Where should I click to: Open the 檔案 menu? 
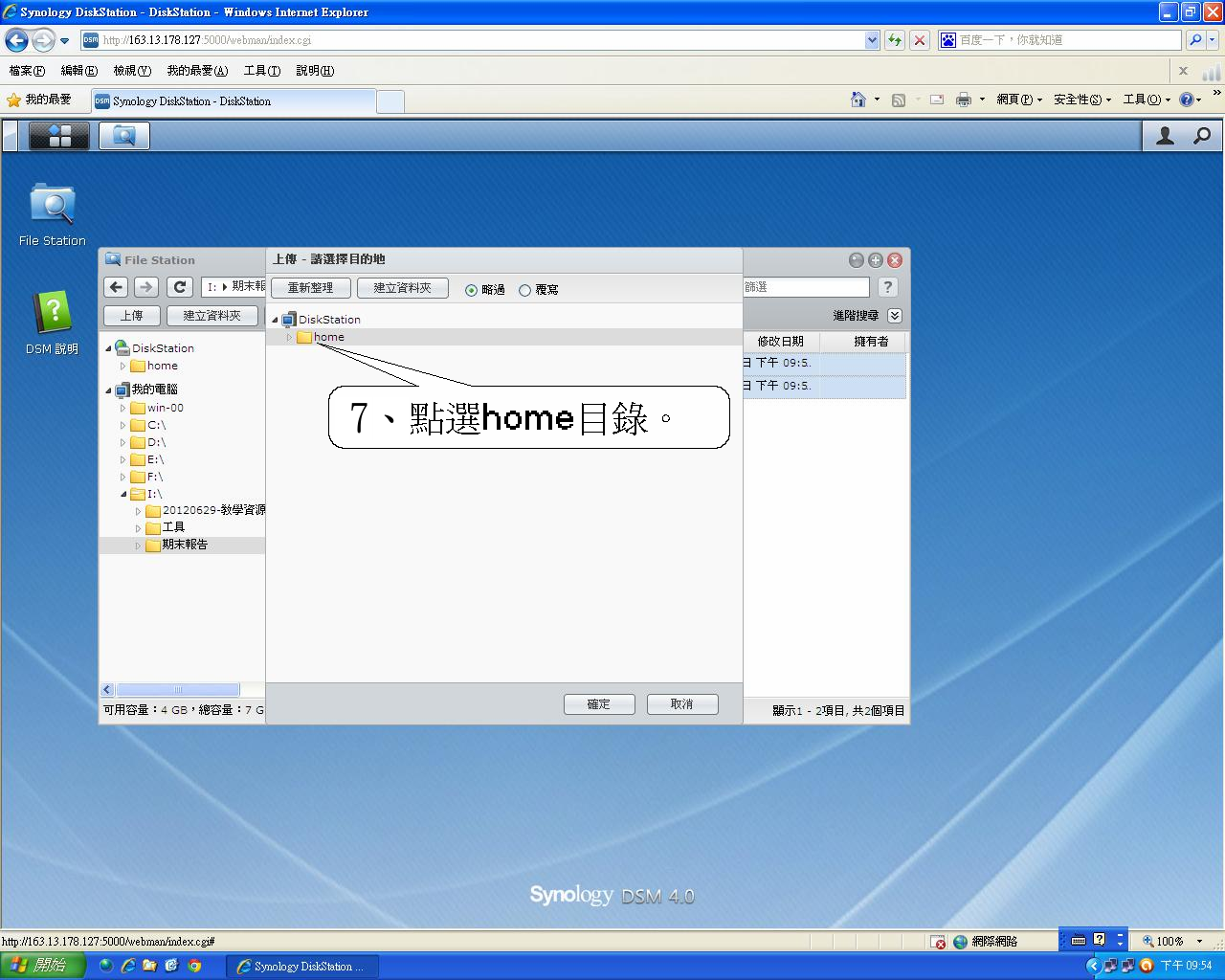coord(27,71)
